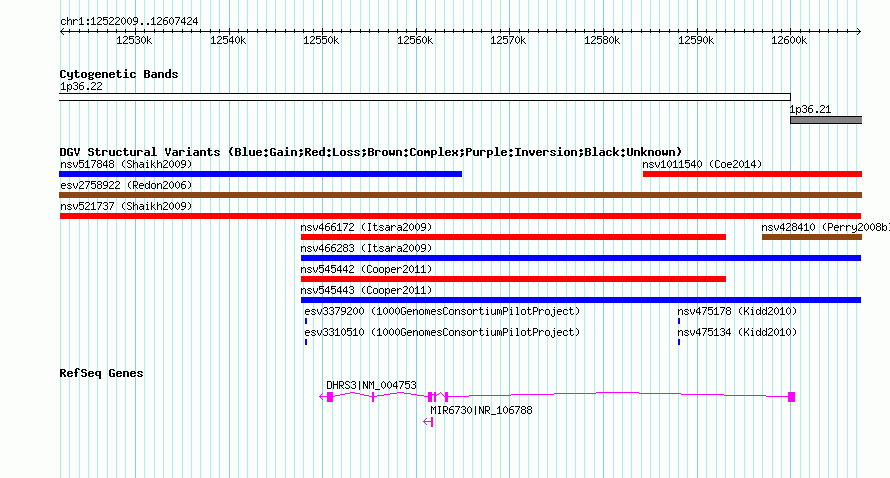The height and width of the screenshot is (478, 890).
Task: Click the DGV Structural Variants track title
Action: (371, 152)
